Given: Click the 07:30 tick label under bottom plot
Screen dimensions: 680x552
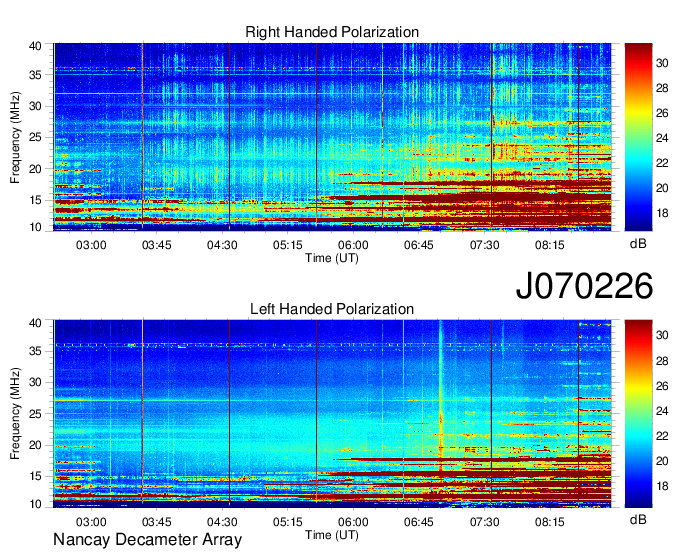Looking at the screenshot, I should pos(484,522).
